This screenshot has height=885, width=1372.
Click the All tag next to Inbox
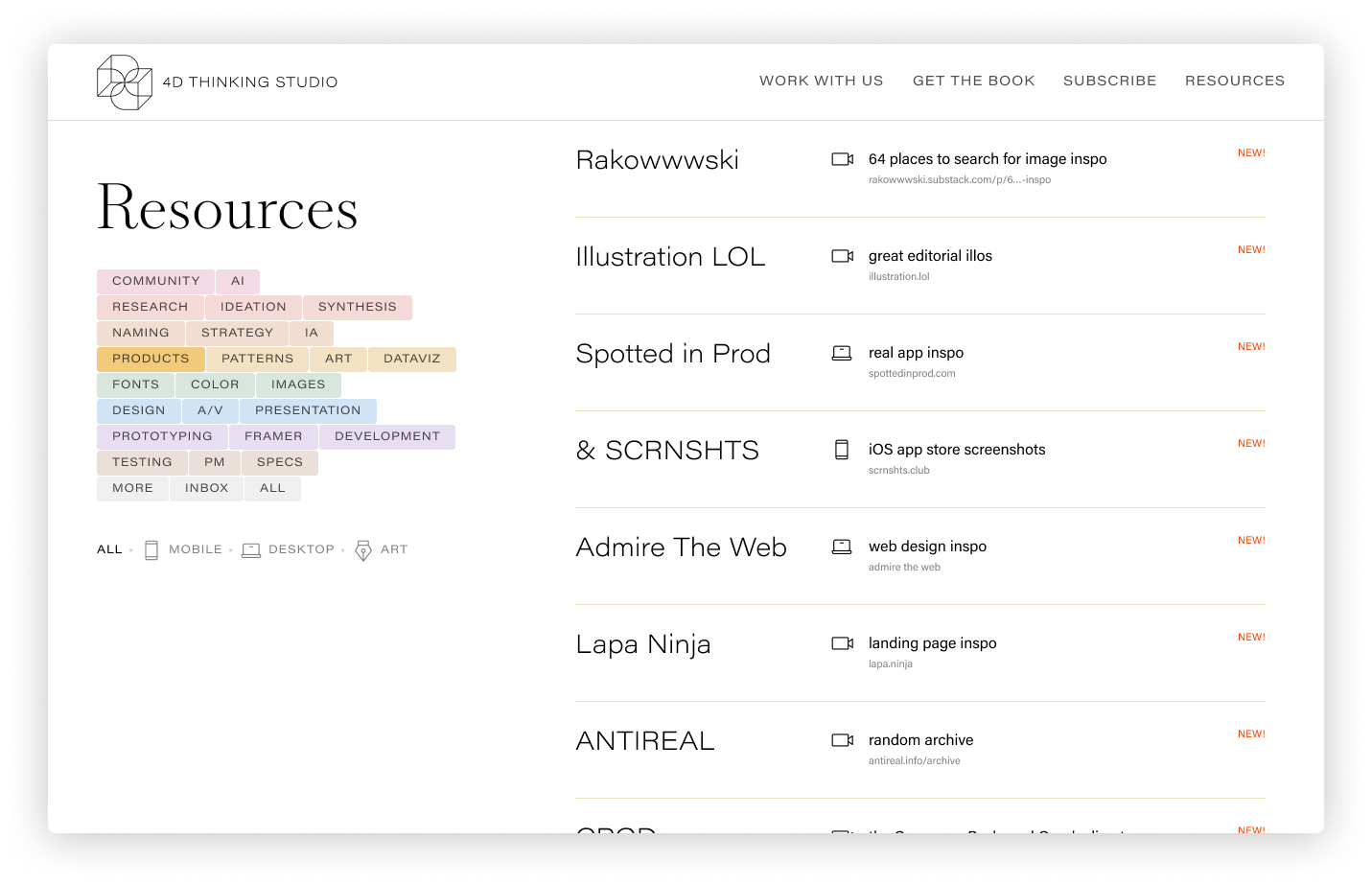coord(272,488)
